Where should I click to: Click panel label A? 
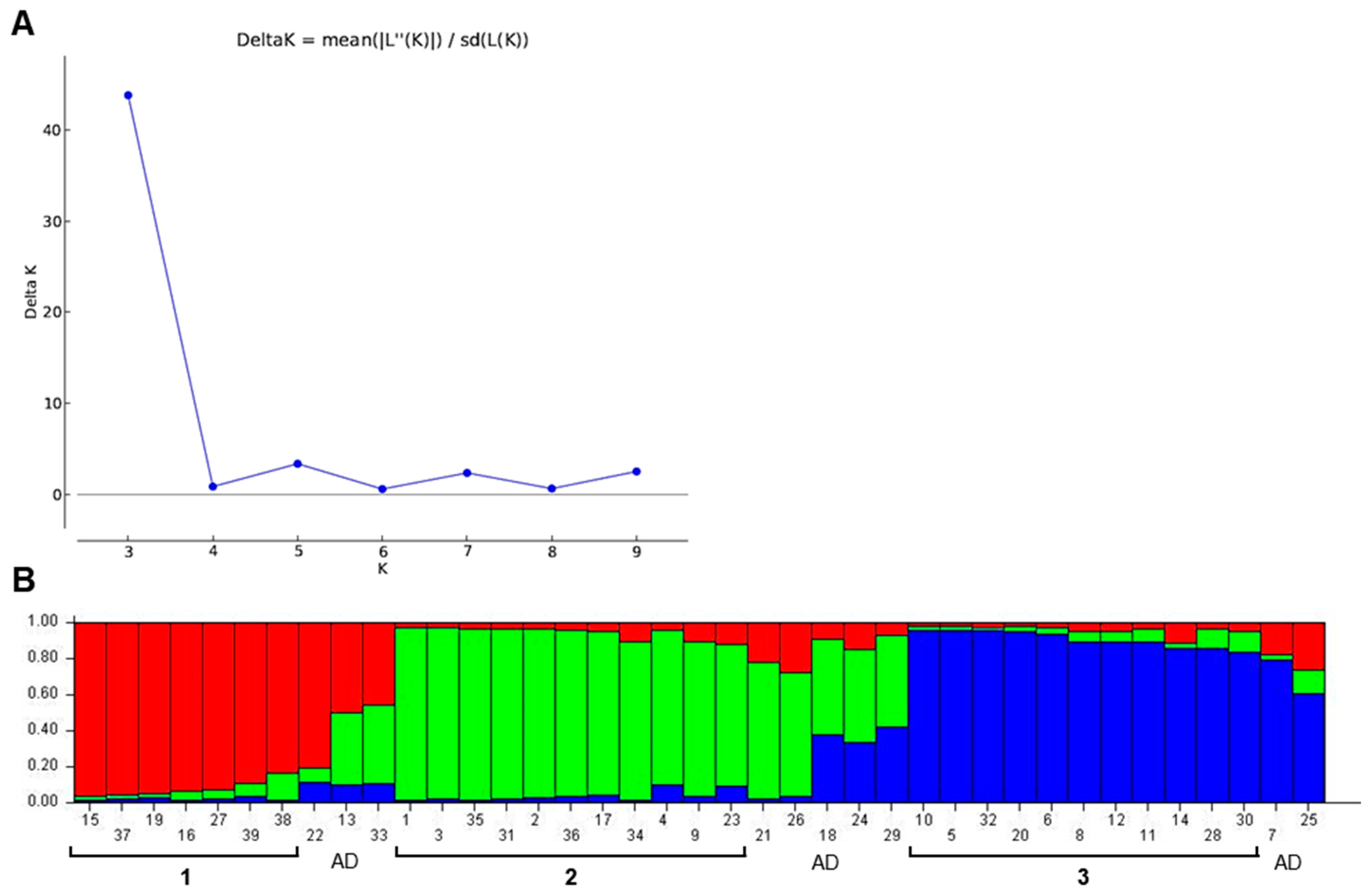pos(23,24)
